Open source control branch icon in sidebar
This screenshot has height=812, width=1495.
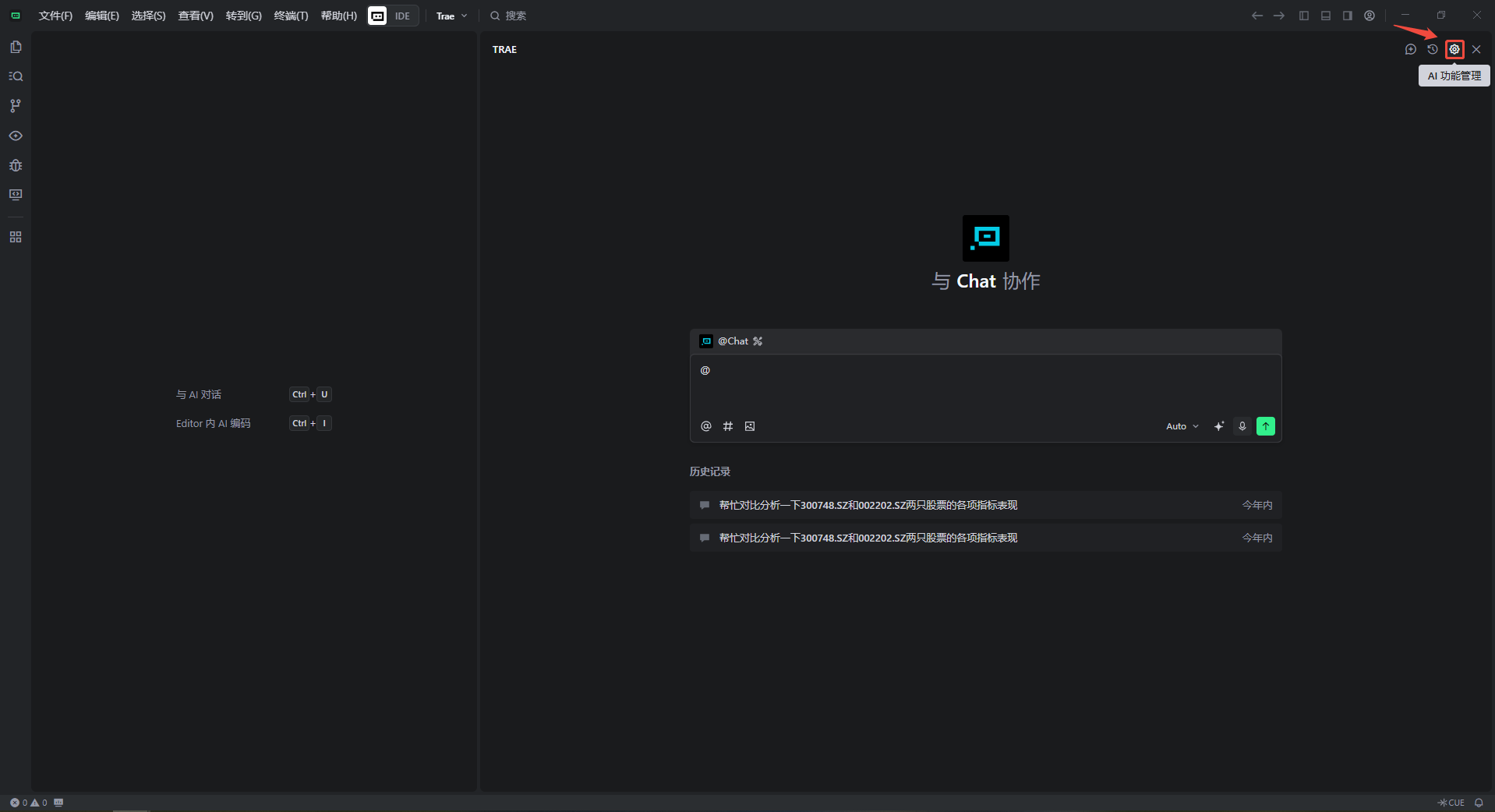click(x=16, y=106)
